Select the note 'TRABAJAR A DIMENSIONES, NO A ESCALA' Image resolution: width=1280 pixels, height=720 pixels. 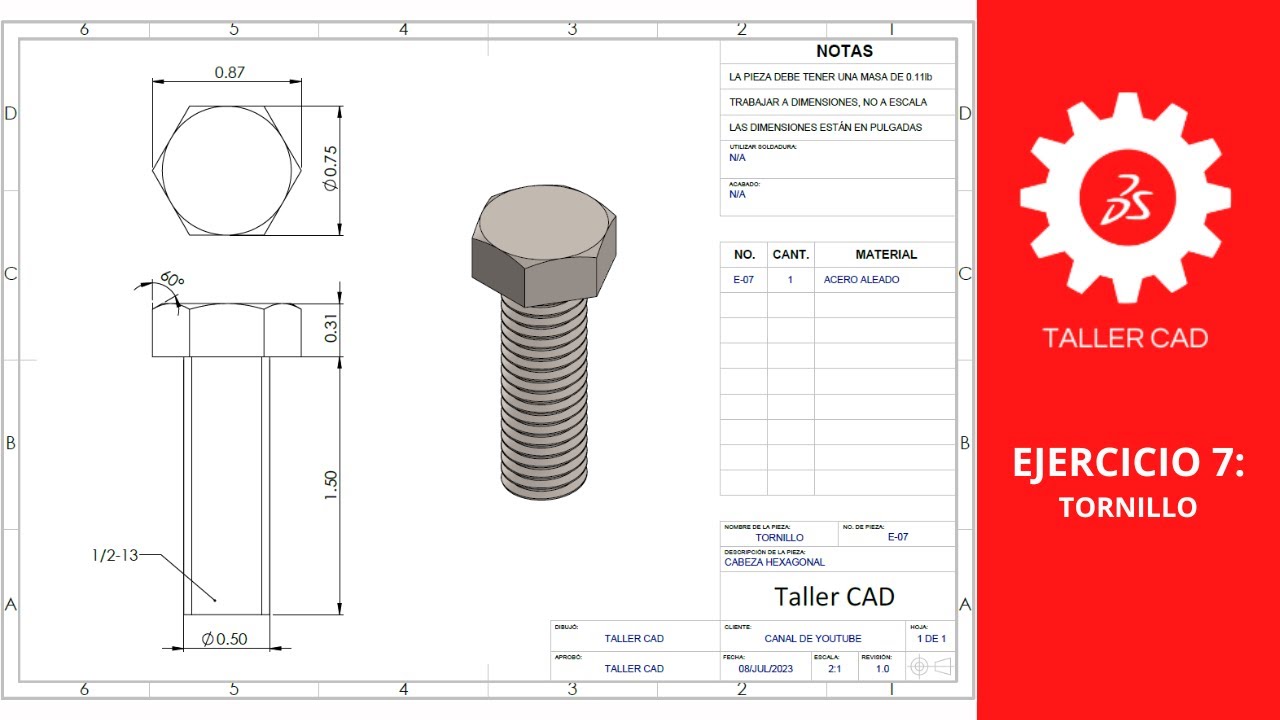(x=828, y=102)
